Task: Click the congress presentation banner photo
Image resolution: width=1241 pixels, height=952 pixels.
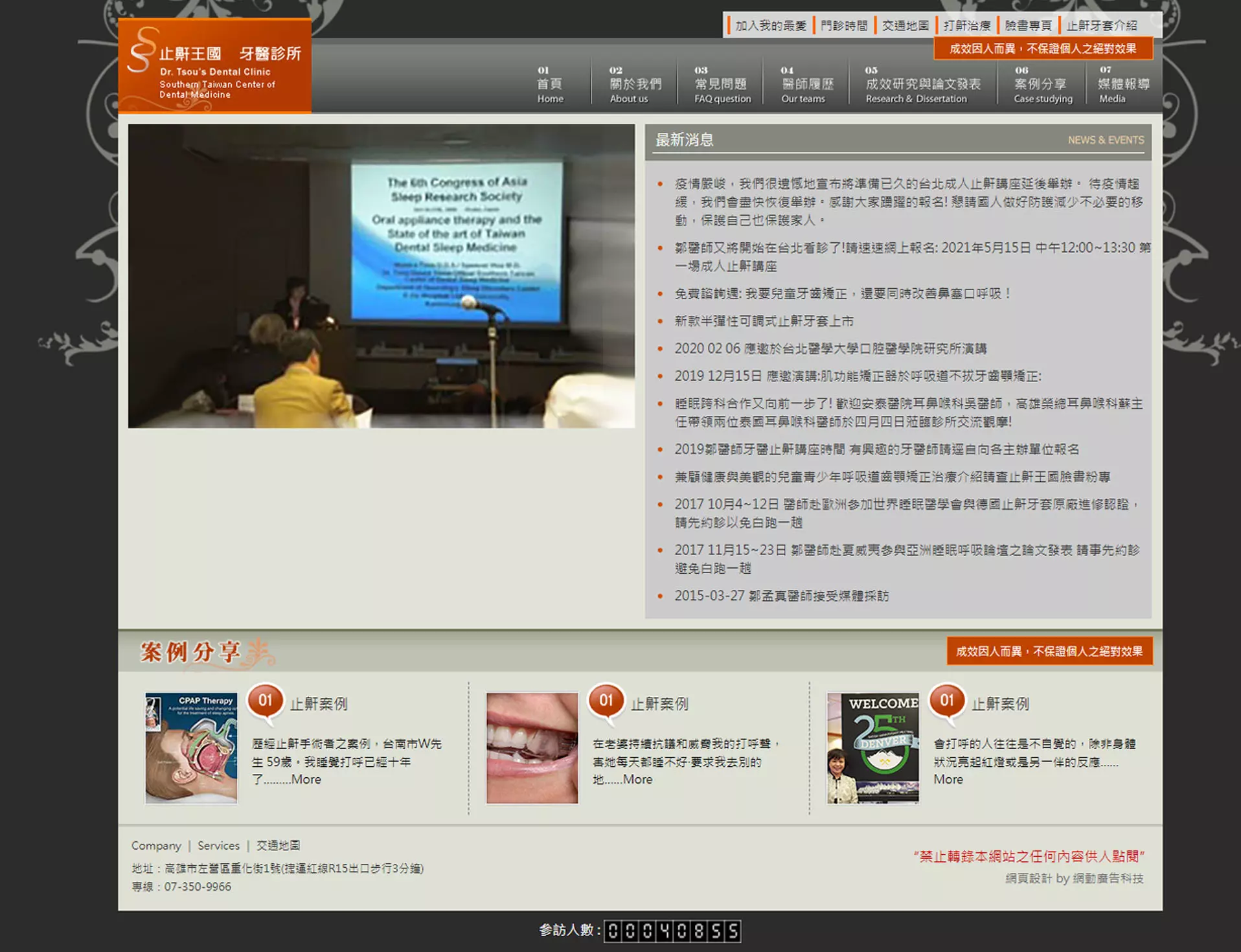Action: 381,276
